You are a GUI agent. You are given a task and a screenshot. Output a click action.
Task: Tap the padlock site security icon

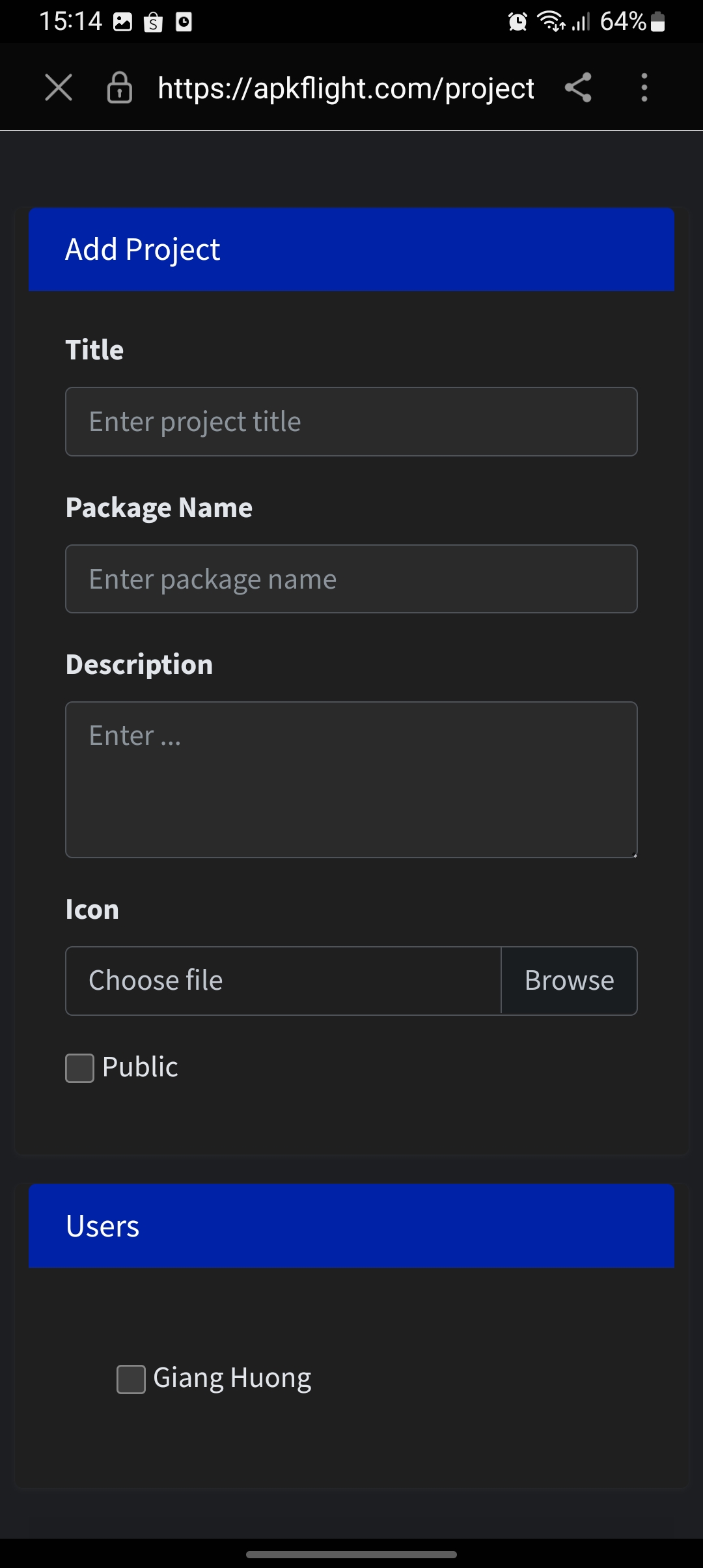pos(120,87)
